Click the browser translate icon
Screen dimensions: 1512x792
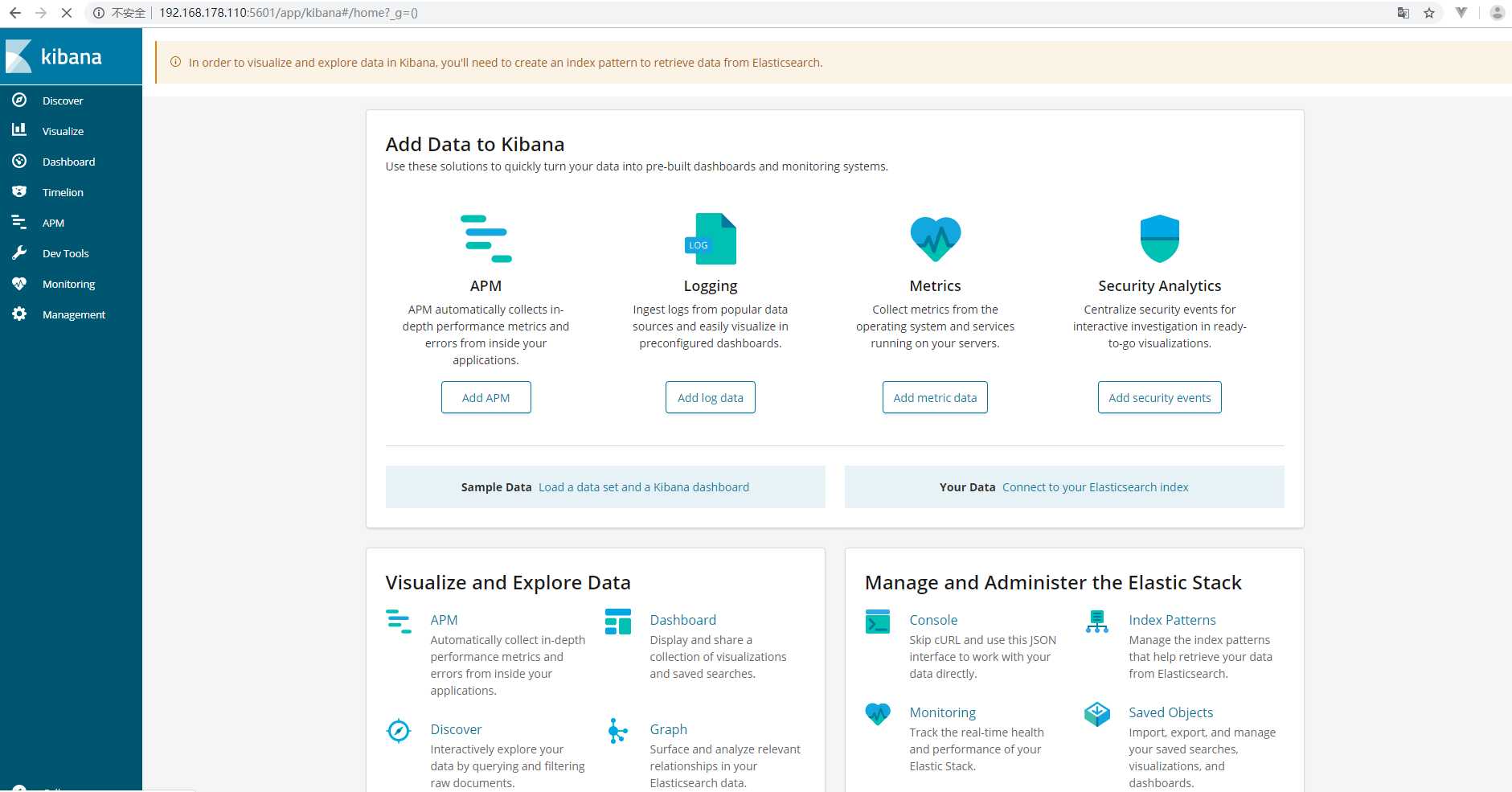click(1403, 13)
